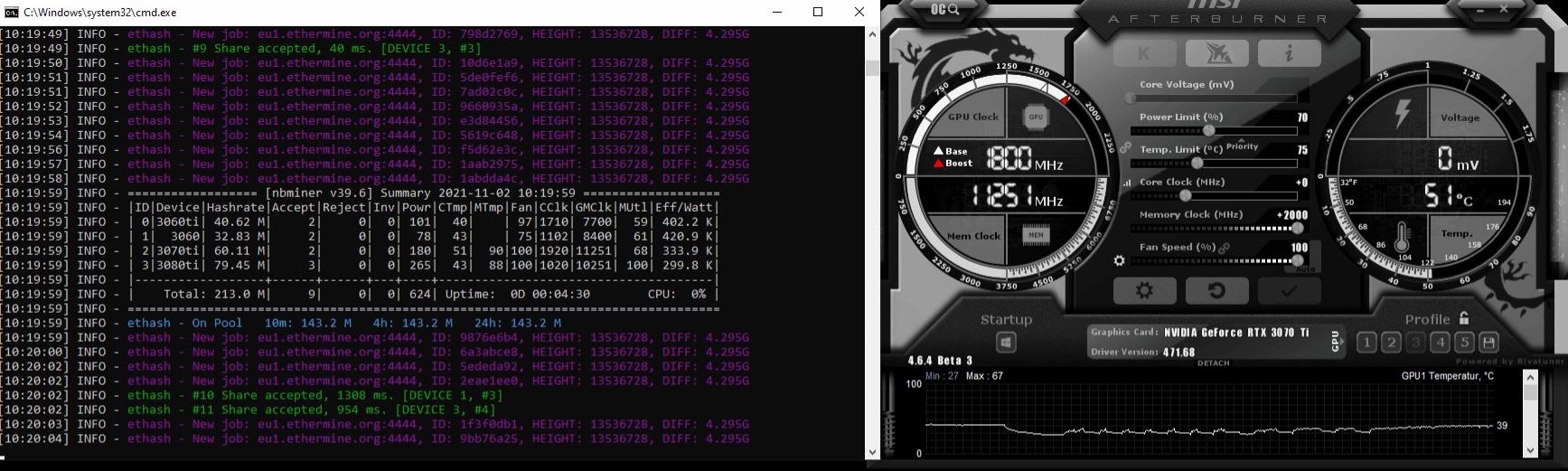This screenshot has height=471, width=1568.
Task: Click the jet fighter icon button
Action: pos(1216,53)
